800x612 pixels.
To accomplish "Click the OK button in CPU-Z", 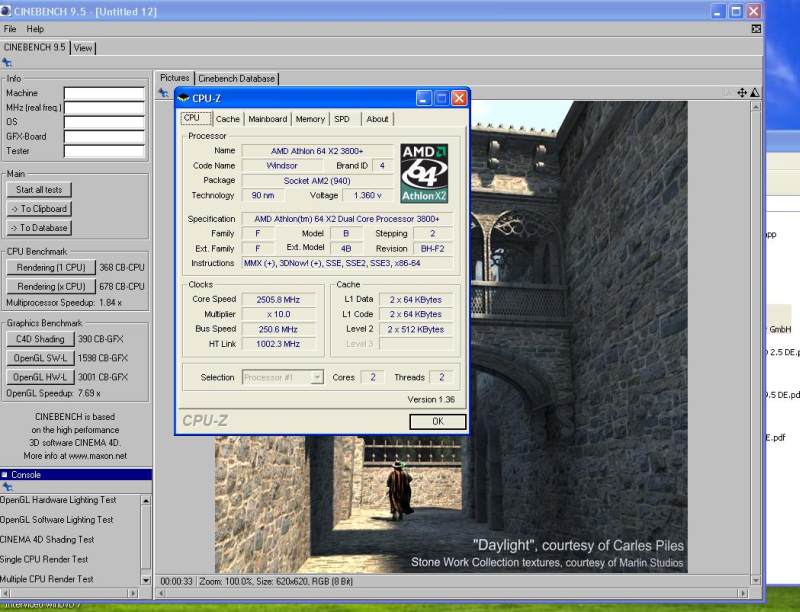I will [x=438, y=421].
